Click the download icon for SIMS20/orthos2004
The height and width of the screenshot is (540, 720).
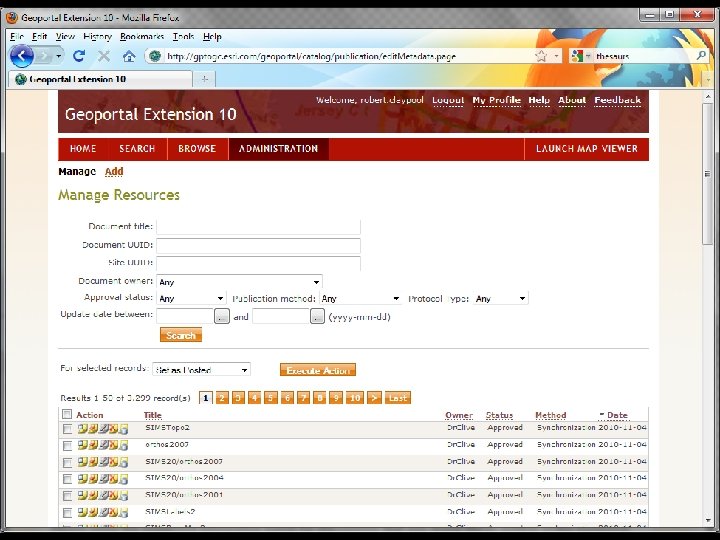point(92,479)
